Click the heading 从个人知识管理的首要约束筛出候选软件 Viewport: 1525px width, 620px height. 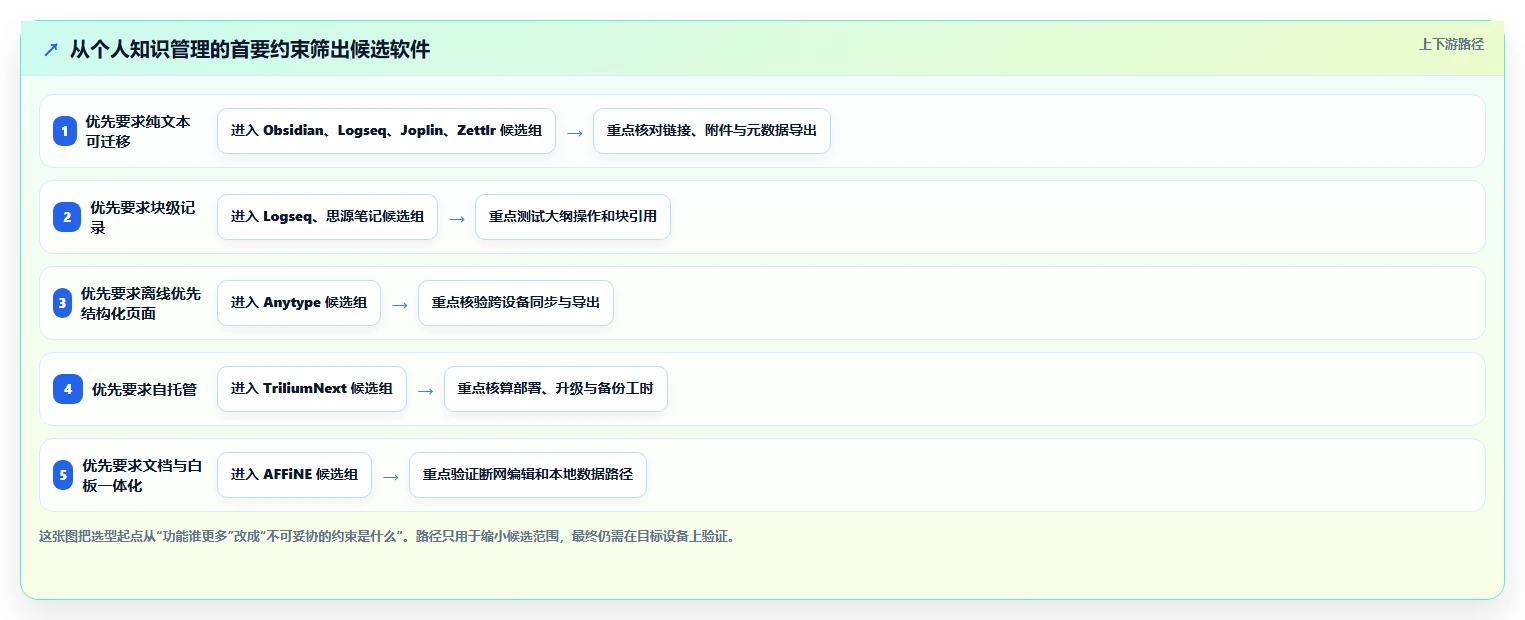pos(250,50)
